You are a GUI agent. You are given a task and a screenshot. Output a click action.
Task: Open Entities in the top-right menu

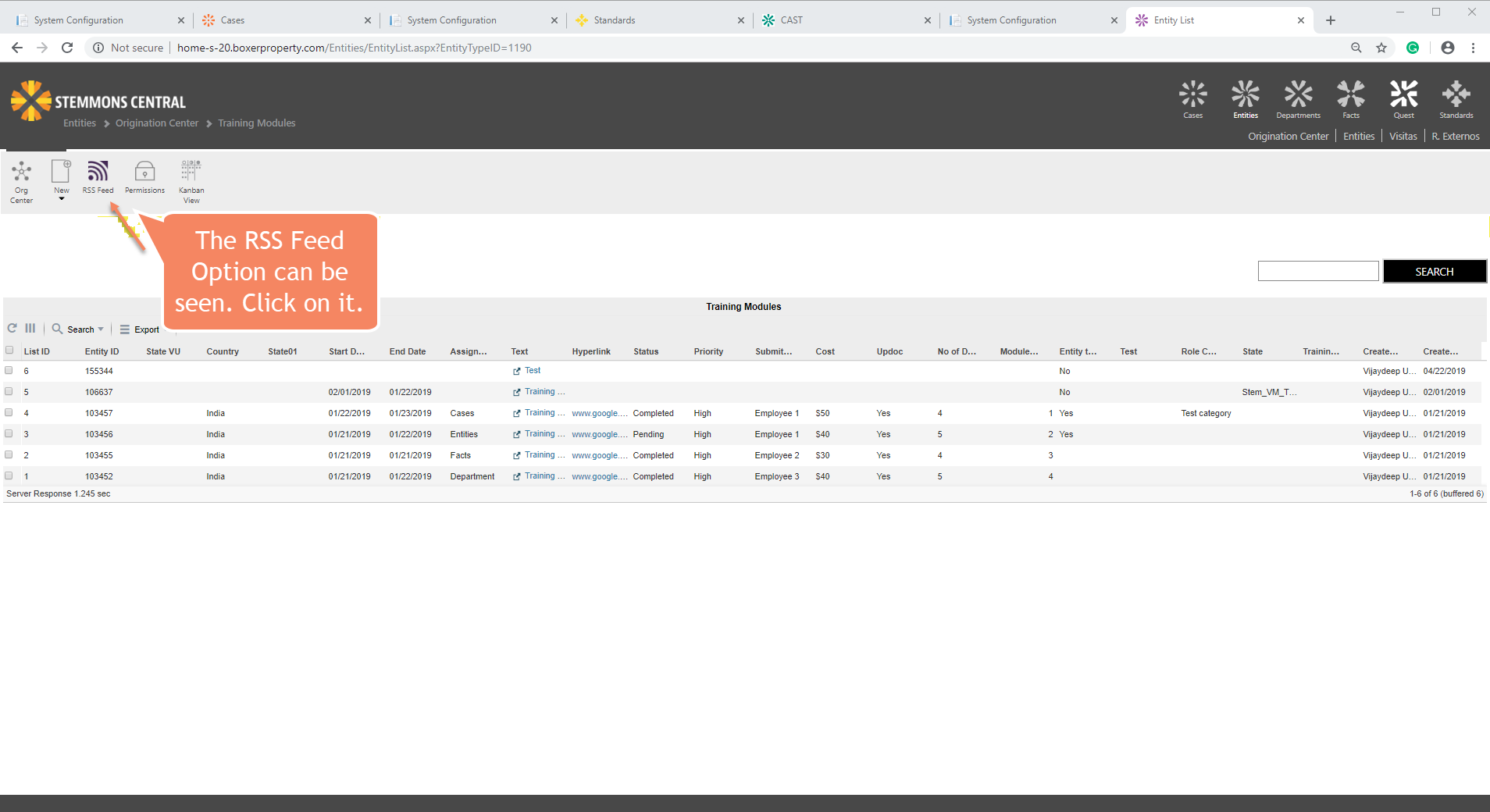point(1359,137)
